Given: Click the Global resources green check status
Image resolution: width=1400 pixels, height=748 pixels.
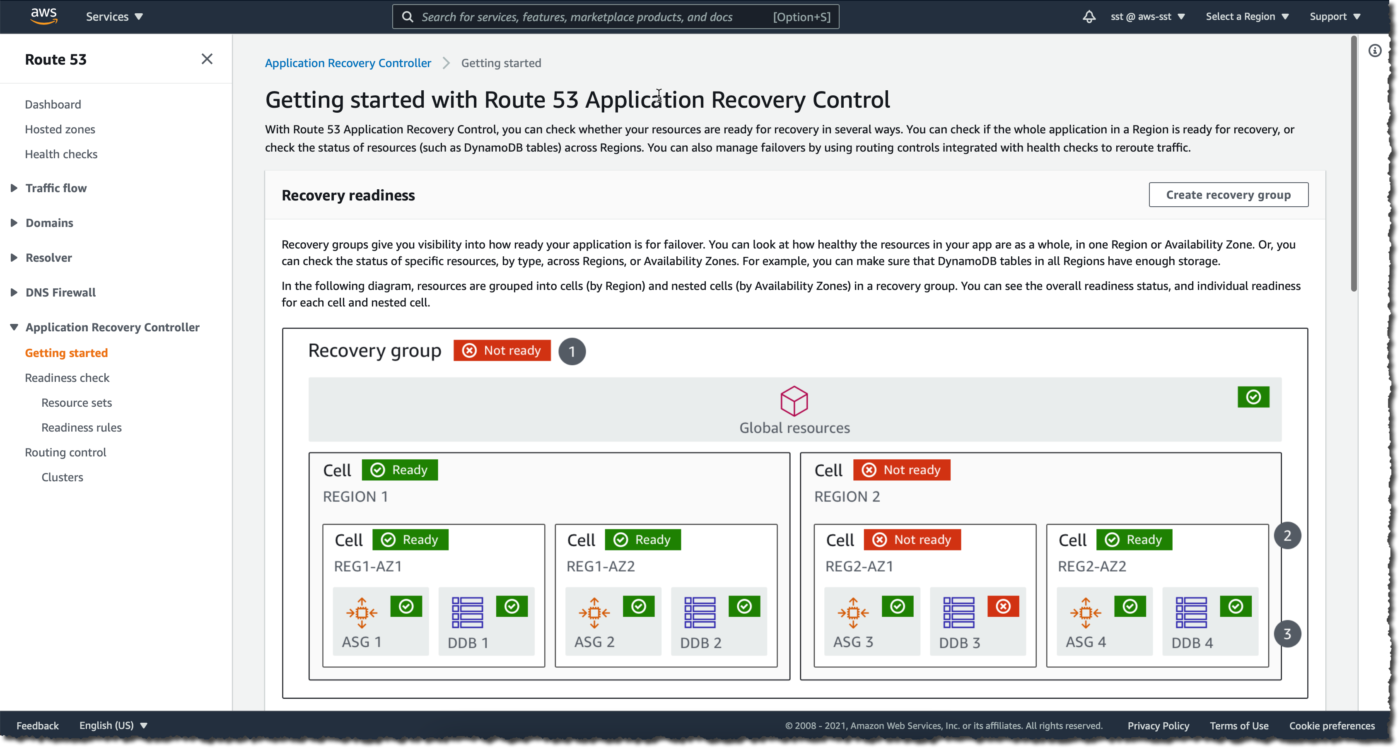Looking at the screenshot, I should coord(1253,397).
